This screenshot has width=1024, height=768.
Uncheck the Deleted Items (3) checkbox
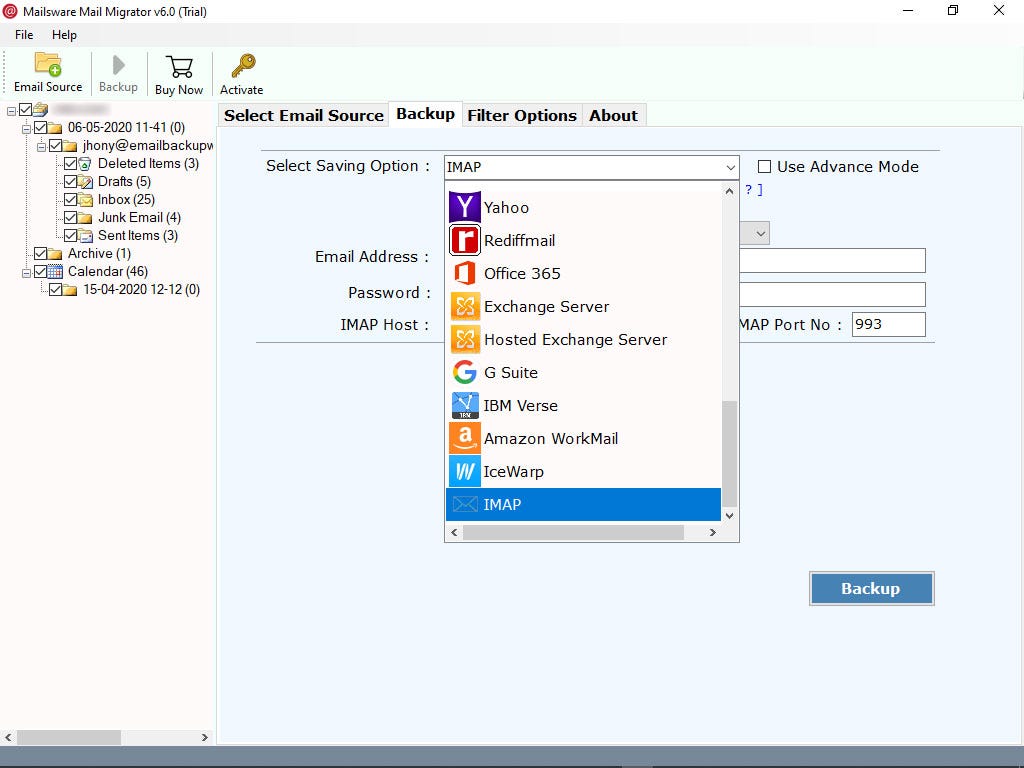[x=71, y=163]
